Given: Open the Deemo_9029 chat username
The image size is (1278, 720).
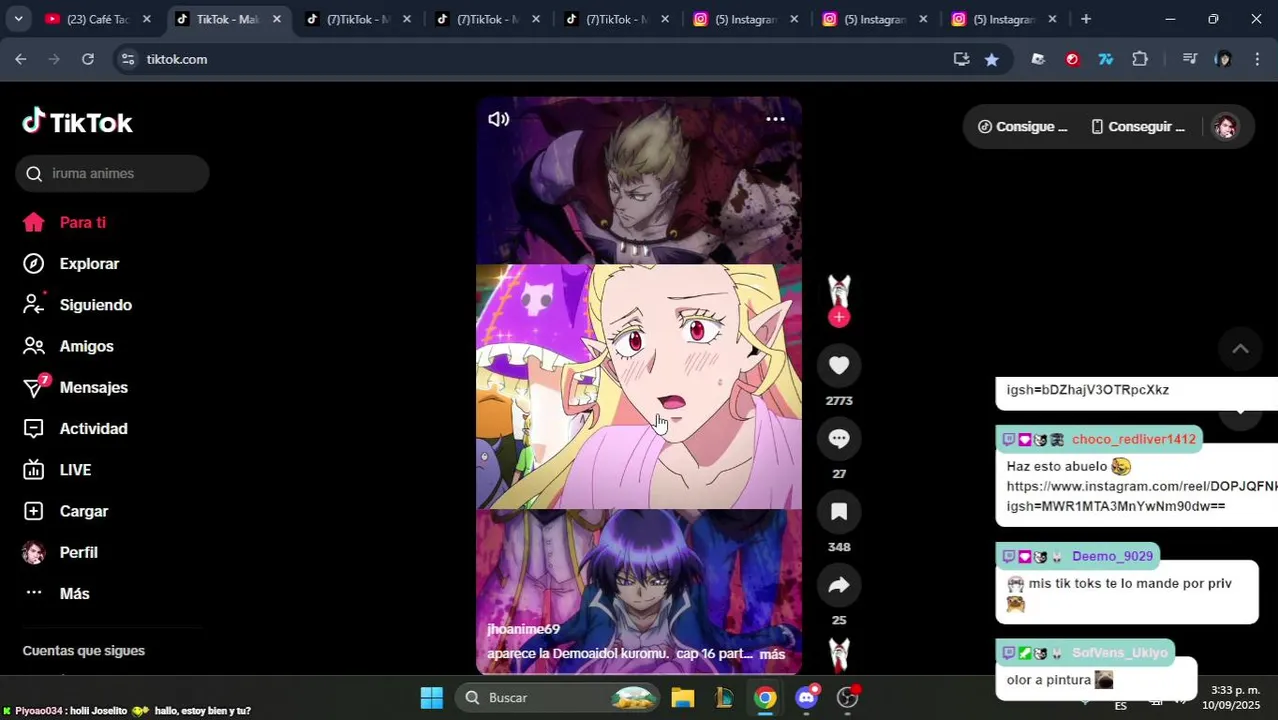Looking at the screenshot, I should pyautogui.click(x=1112, y=556).
